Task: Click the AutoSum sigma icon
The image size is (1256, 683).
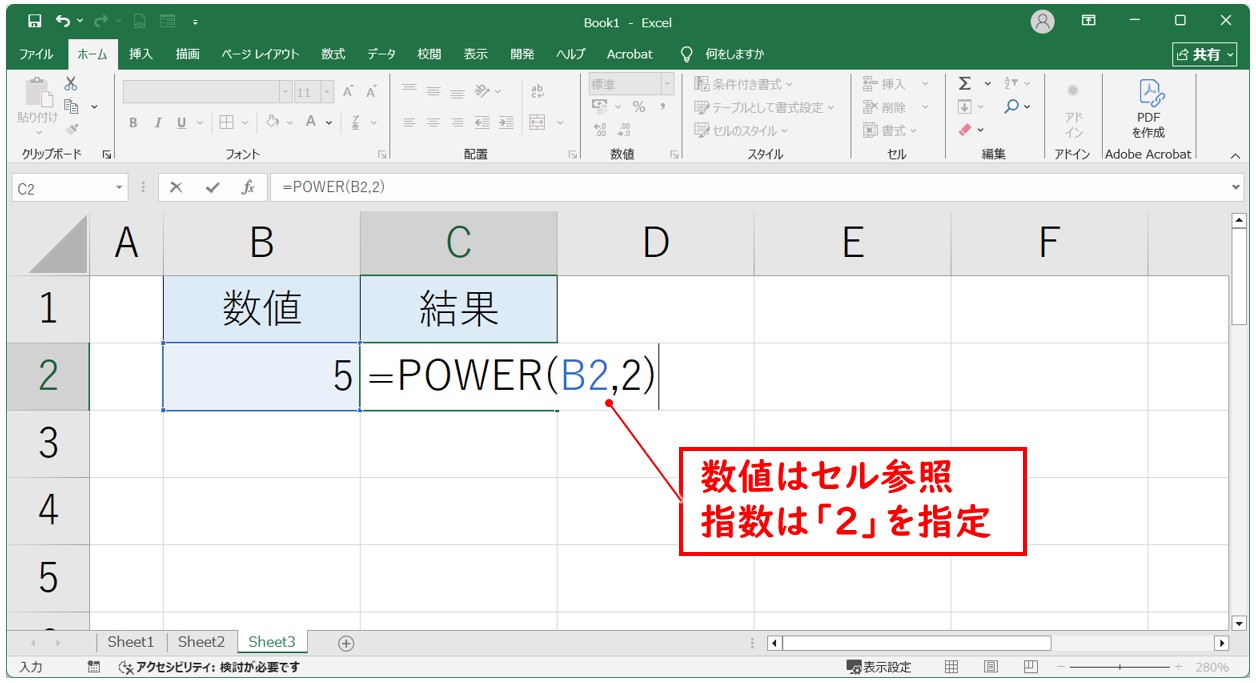Action: [965, 84]
